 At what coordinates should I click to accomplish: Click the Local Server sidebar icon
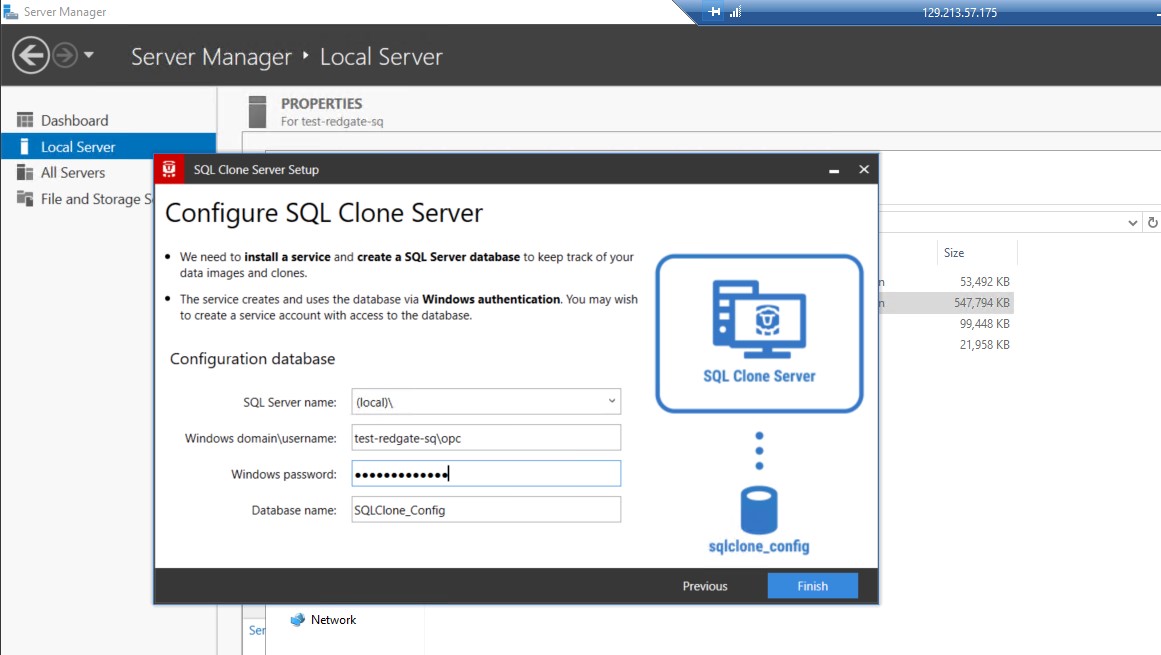(24, 147)
